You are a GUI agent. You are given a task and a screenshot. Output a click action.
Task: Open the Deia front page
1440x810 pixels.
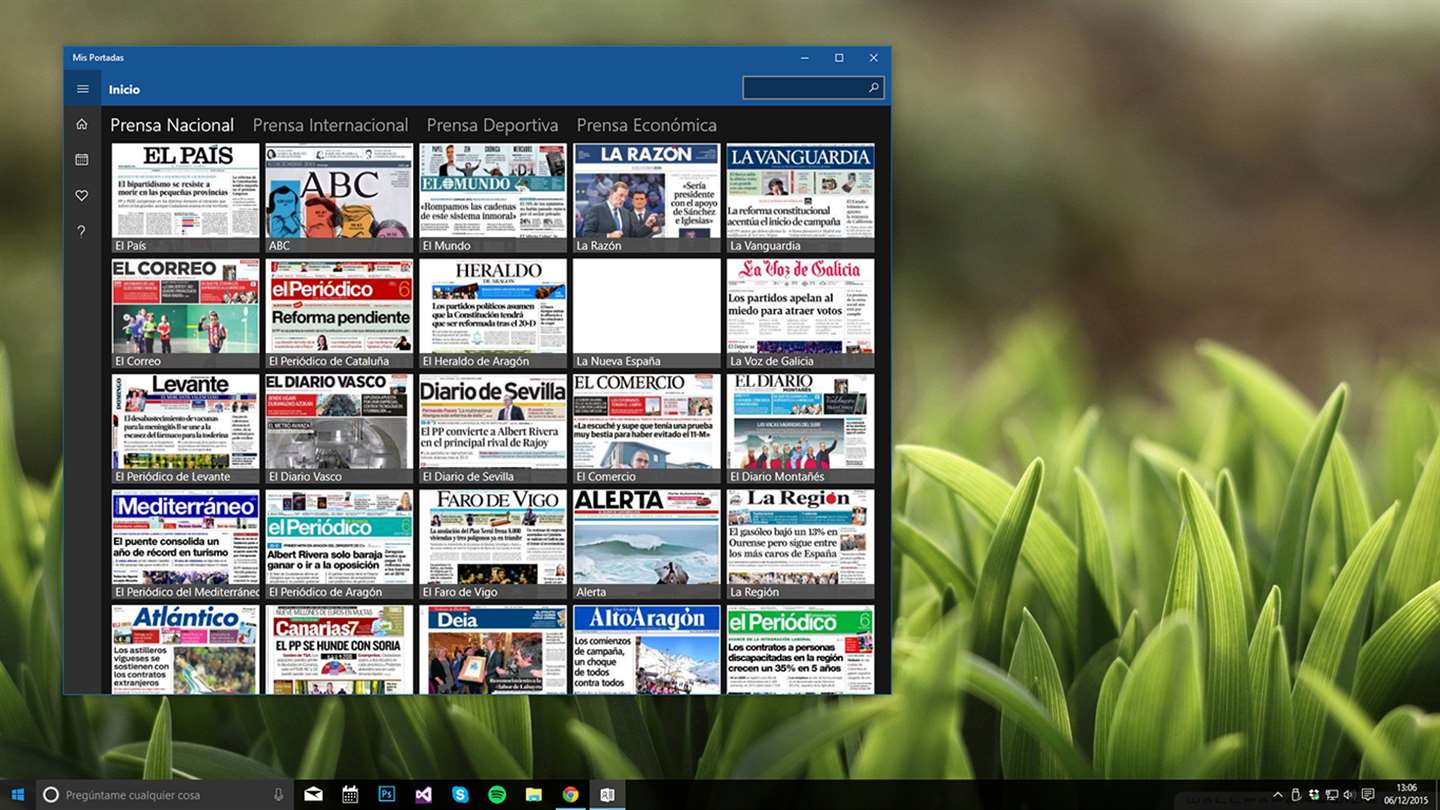(x=493, y=650)
